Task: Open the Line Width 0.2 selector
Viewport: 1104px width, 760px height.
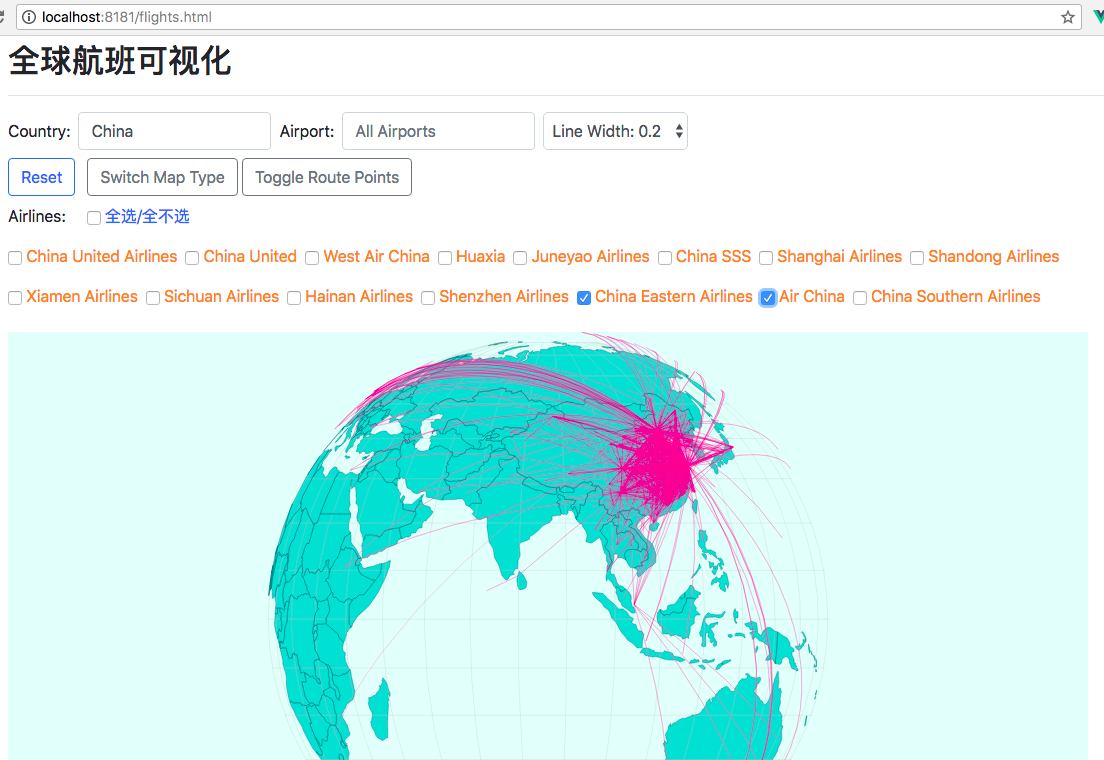Action: [615, 131]
